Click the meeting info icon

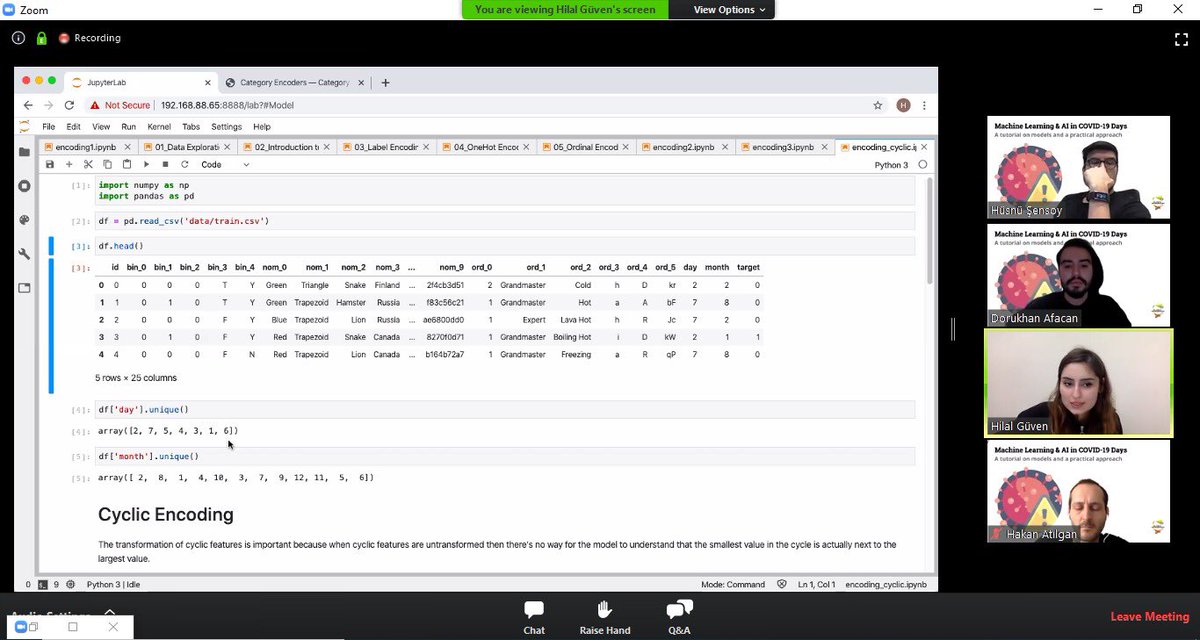point(19,38)
